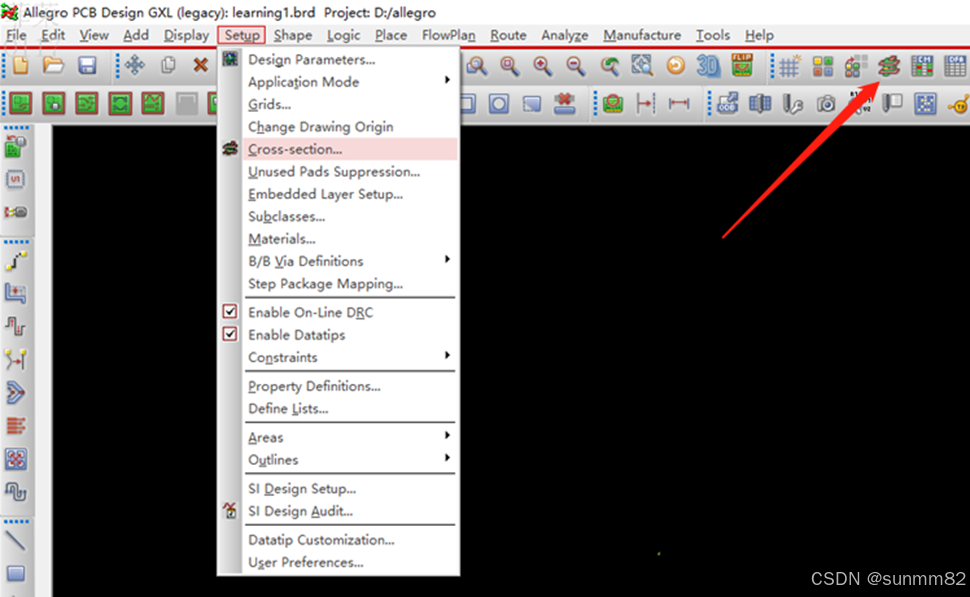
Task: Click the line drawing tool in left toolbar
Action: tap(15, 541)
